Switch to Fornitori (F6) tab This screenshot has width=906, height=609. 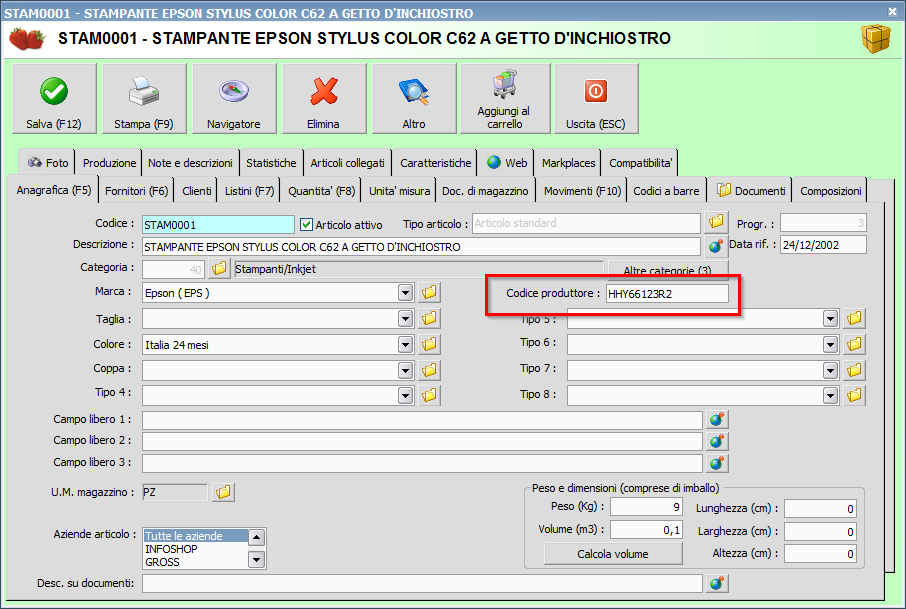coord(136,191)
